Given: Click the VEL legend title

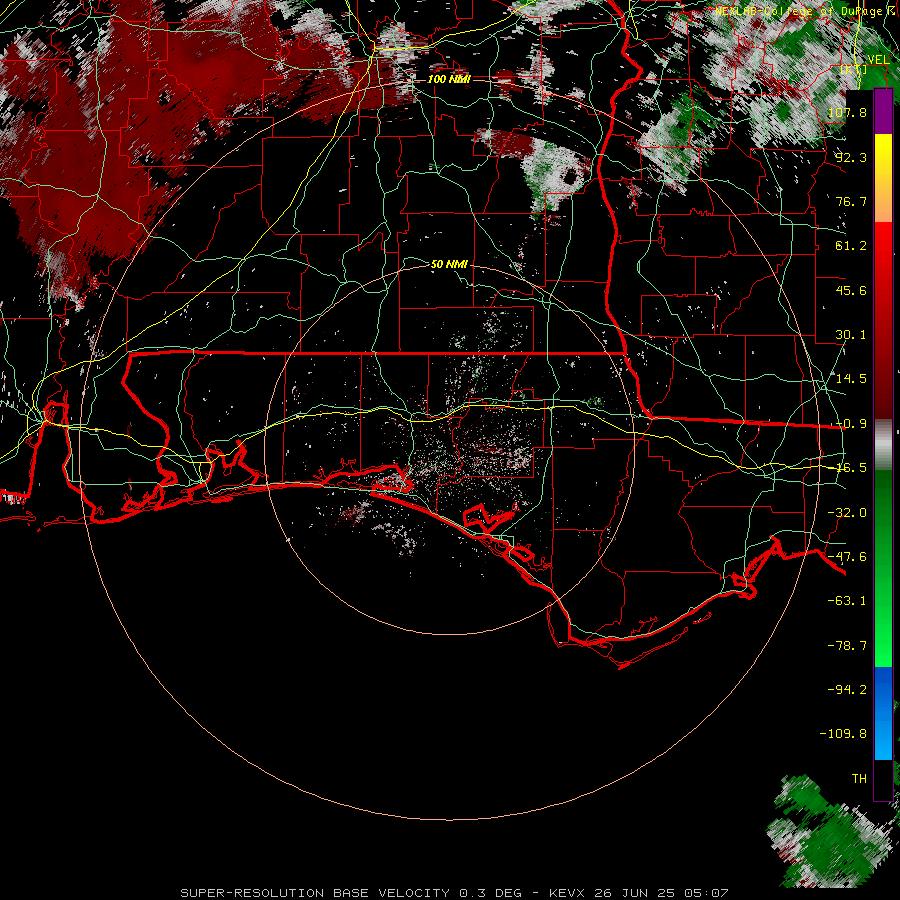Looking at the screenshot, I should point(878,60).
